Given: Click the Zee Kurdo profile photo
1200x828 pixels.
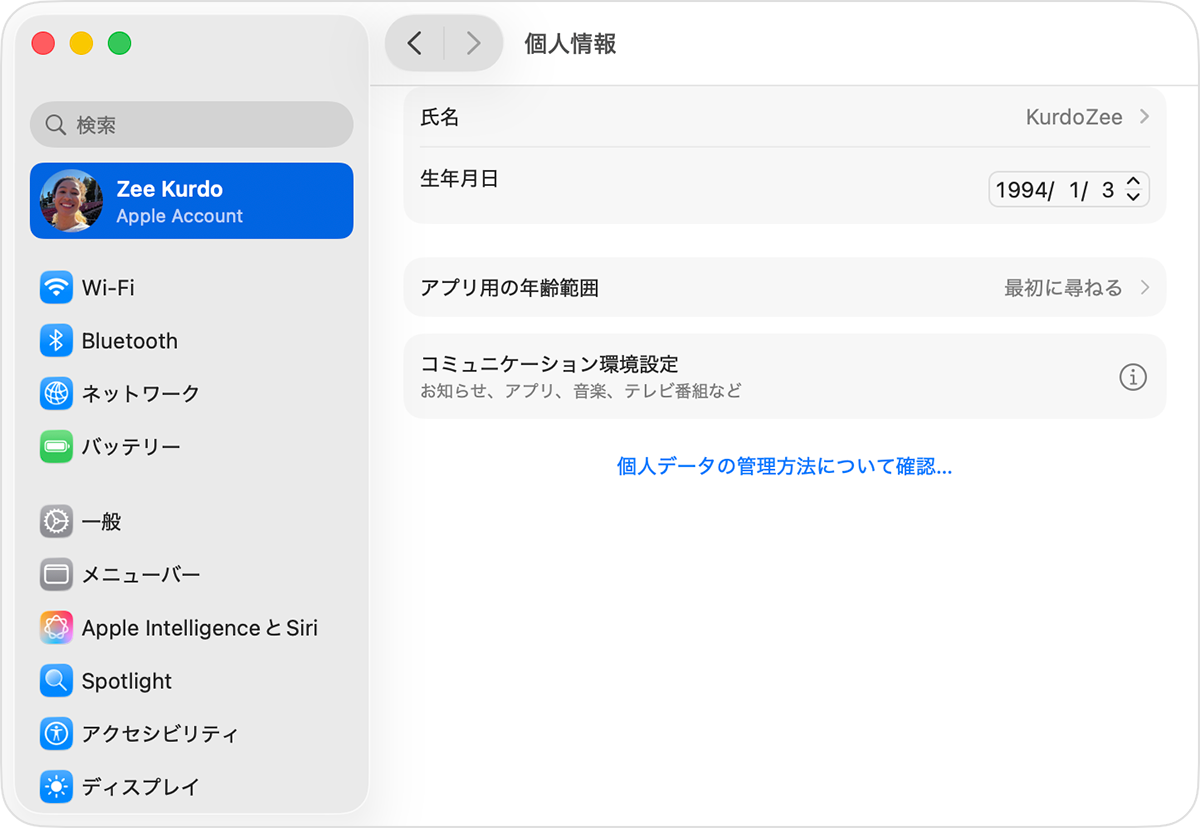Looking at the screenshot, I should 71,201.
